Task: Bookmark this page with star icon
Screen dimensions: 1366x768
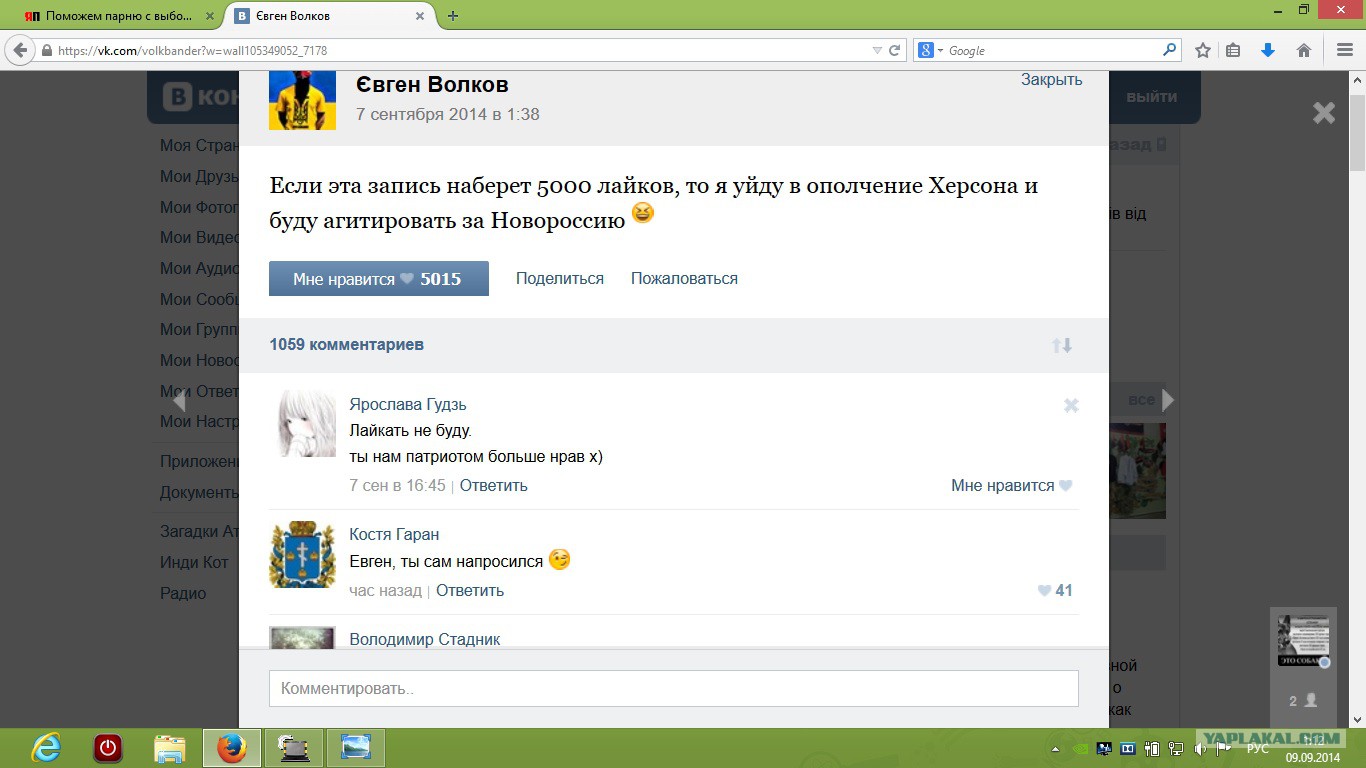Action: (1203, 50)
